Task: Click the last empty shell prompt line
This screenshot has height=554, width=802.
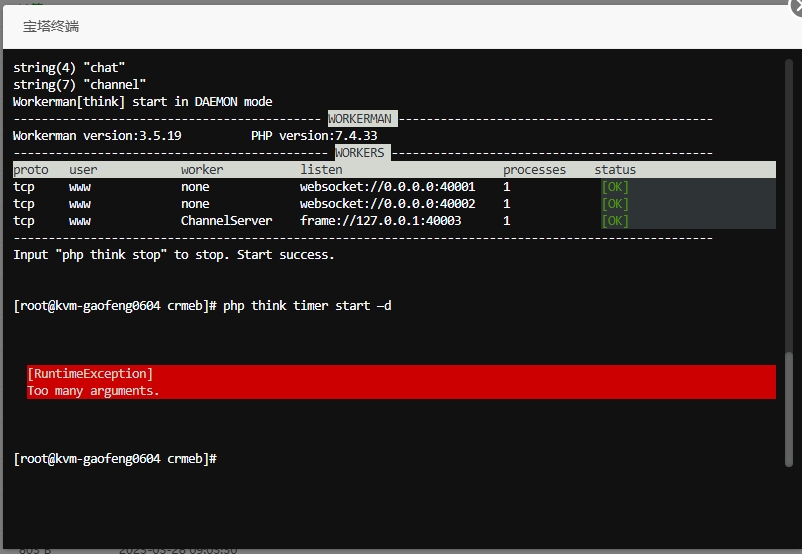Action: 115,458
